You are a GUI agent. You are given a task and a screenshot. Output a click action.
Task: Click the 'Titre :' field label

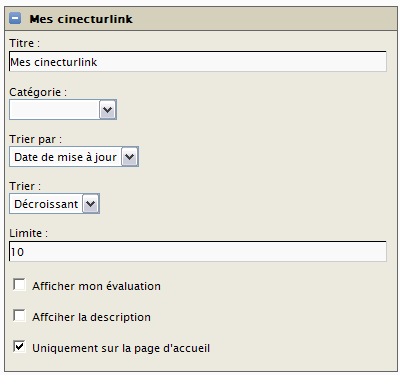click(24, 43)
